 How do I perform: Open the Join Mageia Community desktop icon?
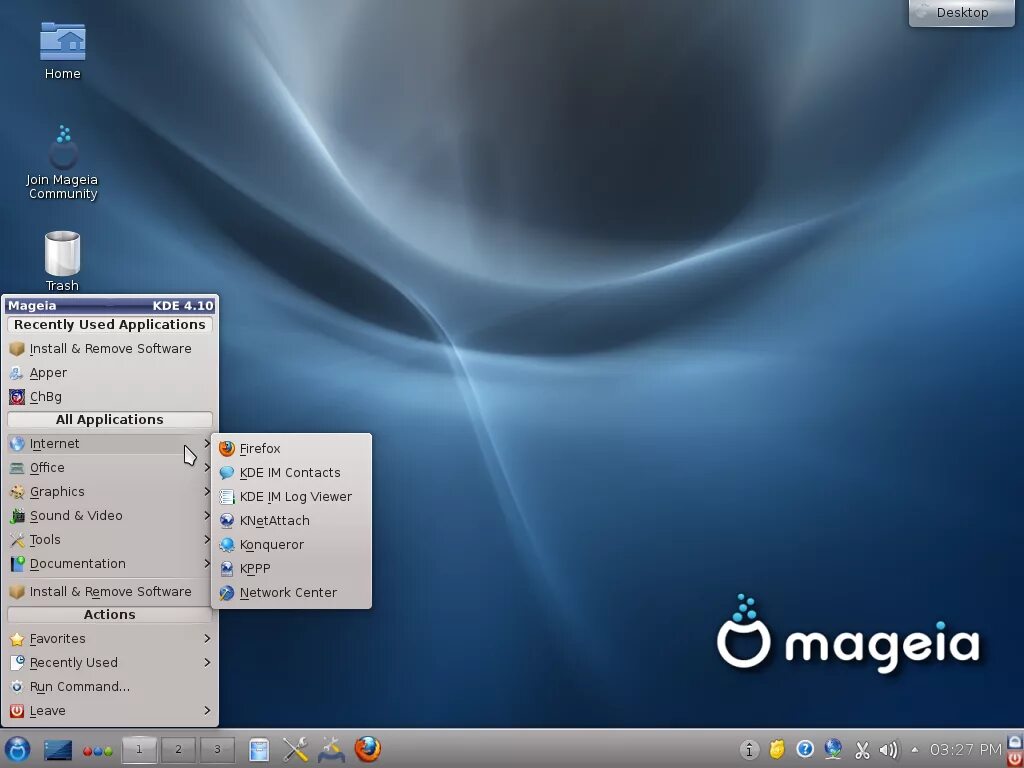pos(63,162)
